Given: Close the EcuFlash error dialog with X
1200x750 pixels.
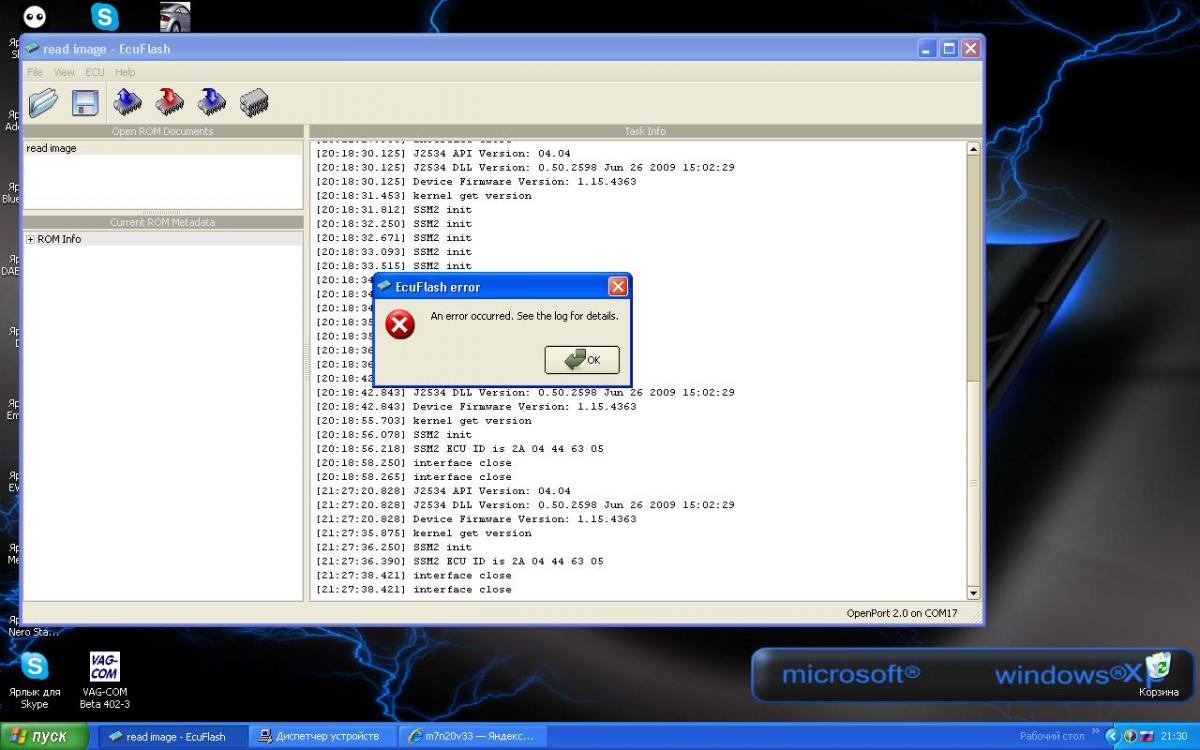Looking at the screenshot, I should click(x=618, y=287).
